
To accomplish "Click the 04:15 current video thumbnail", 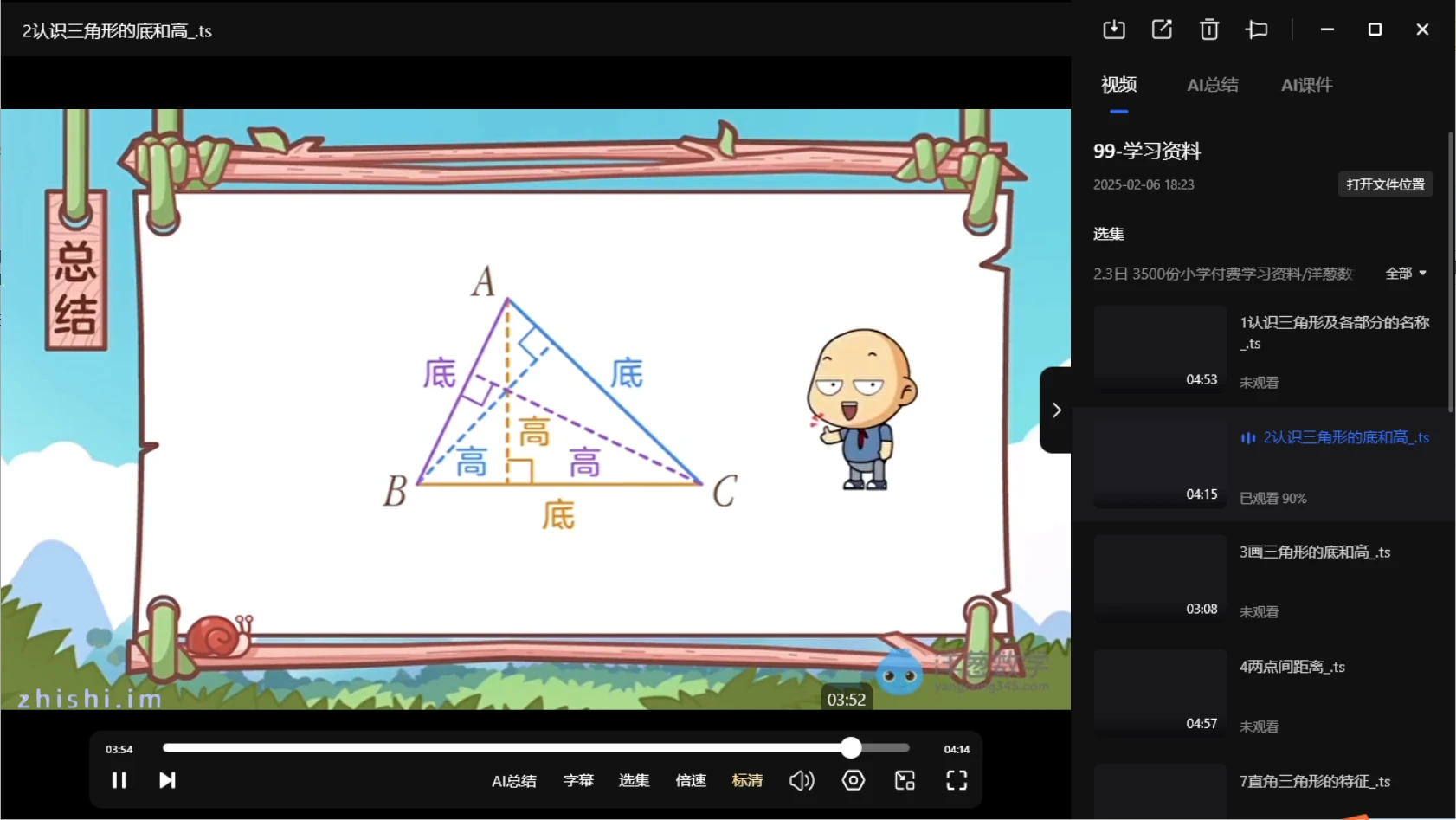I will (1160, 465).
